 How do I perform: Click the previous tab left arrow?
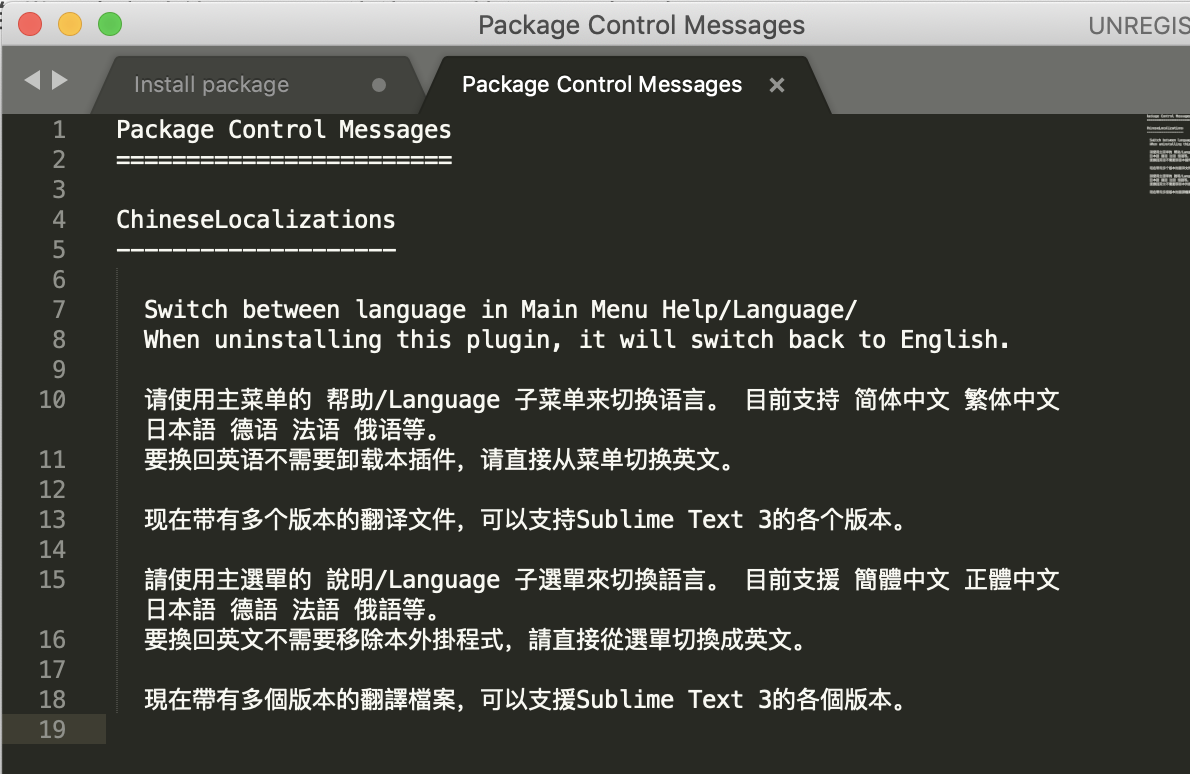(32, 80)
